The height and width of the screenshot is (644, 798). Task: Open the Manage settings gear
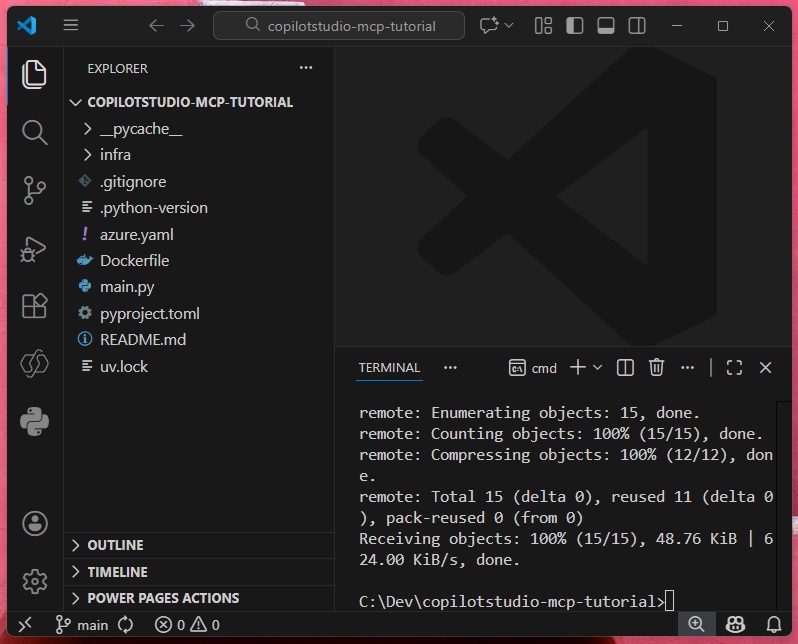(x=34, y=580)
